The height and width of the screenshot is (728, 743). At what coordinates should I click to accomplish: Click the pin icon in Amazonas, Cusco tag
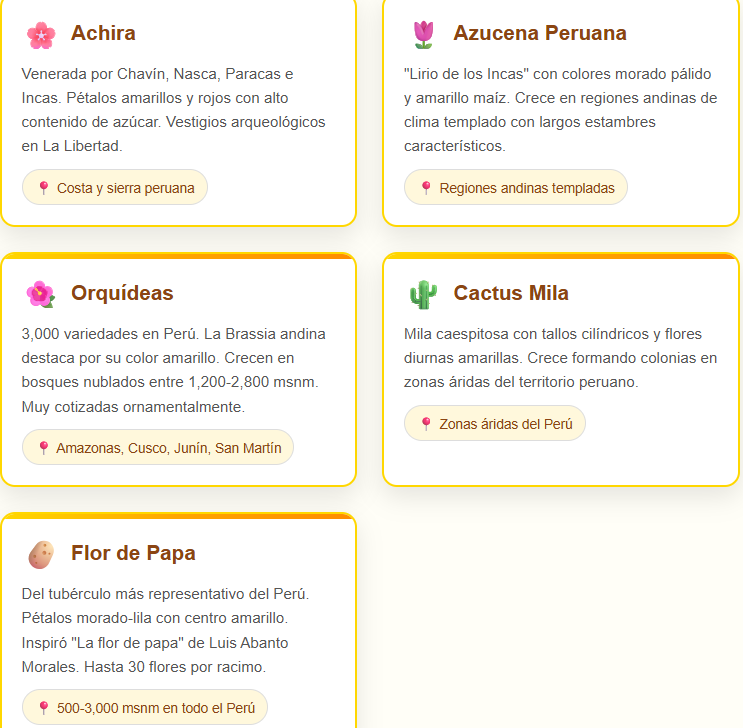pyautogui.click(x=43, y=448)
